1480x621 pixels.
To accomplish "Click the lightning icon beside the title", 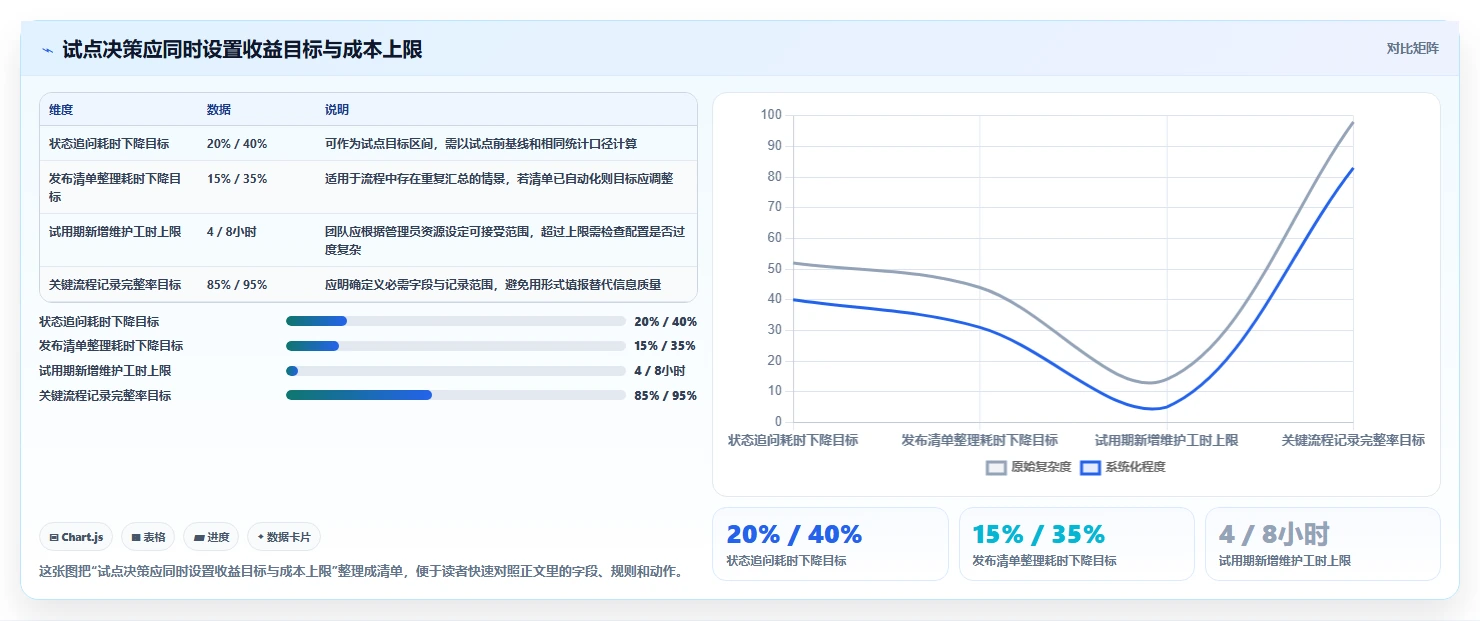I will pos(48,50).
